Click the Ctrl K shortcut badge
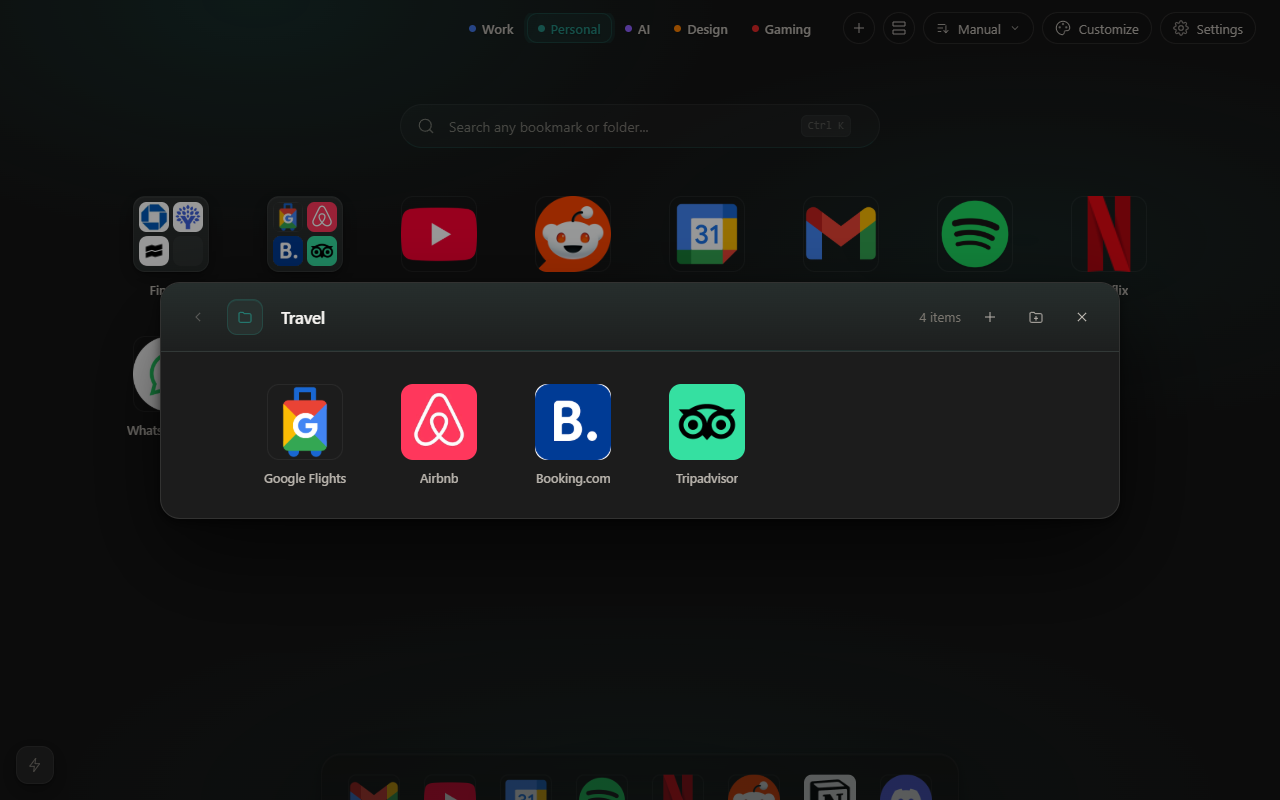The image size is (1280, 800). [x=826, y=126]
